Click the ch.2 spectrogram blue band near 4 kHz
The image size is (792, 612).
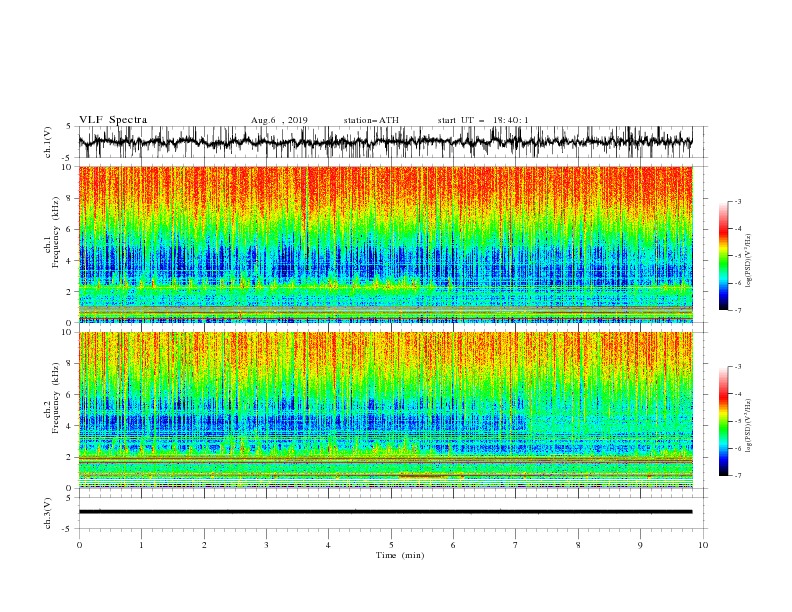(x=303, y=422)
